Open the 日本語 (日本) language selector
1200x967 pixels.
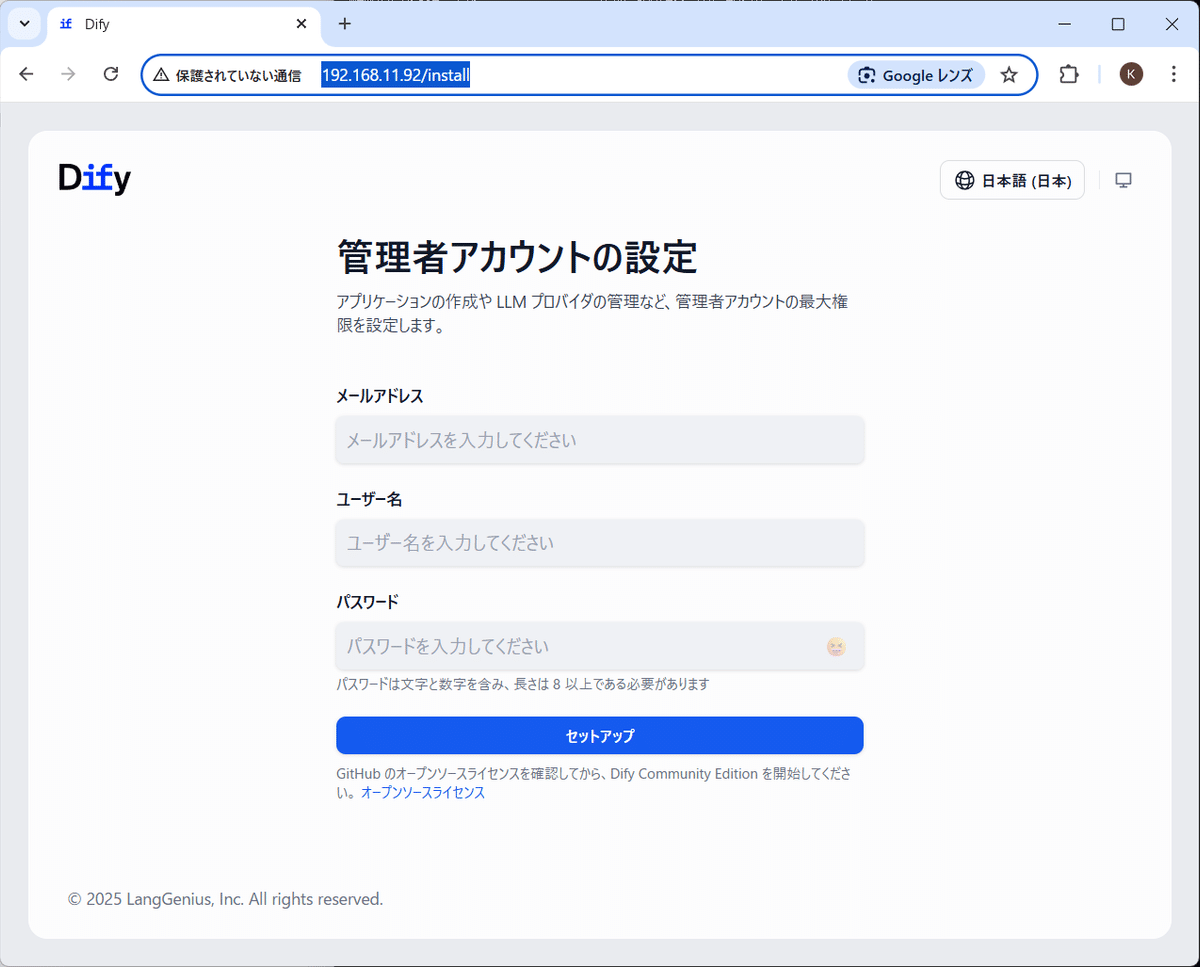[x=1012, y=180]
